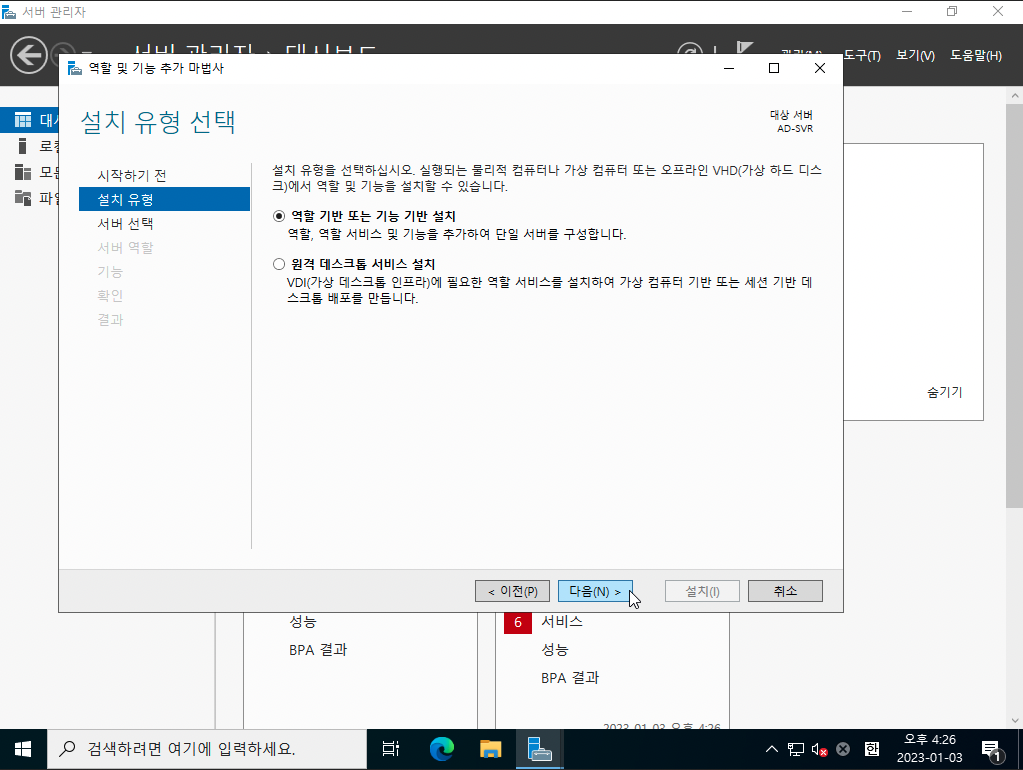Click the muted volume icon in the tray
This screenshot has height=770, width=1023.
(x=819, y=749)
